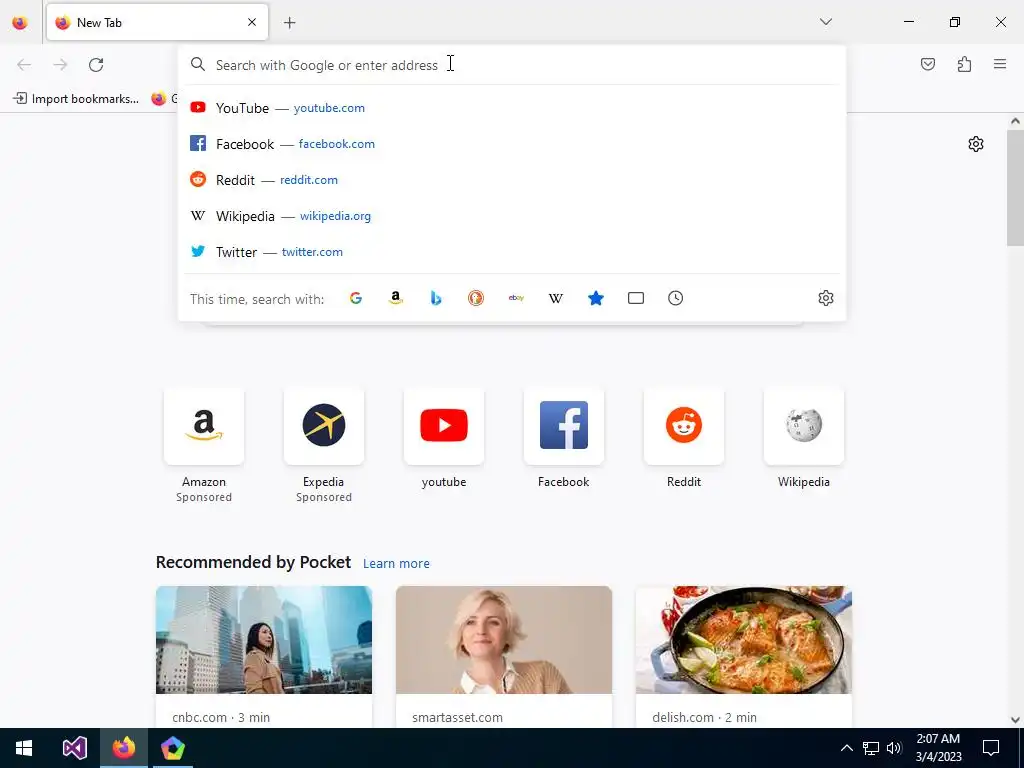This screenshot has height=768, width=1024.
Task: Close the New Tab tab
Action: tap(252, 22)
